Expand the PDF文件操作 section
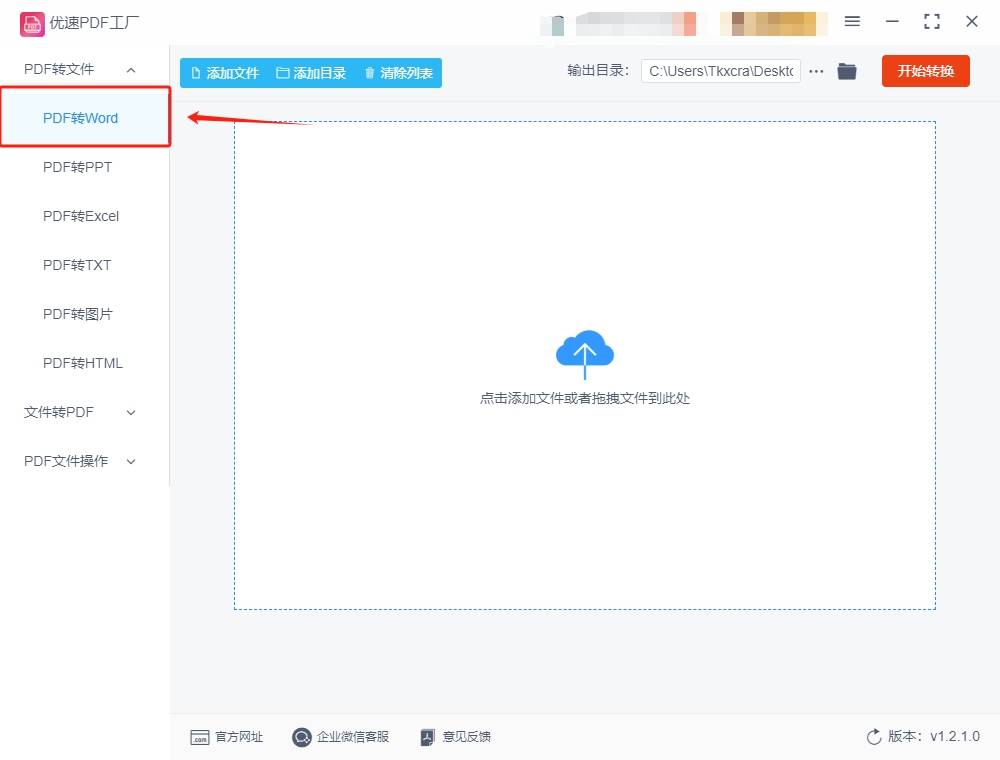The image size is (1000, 760). pos(130,461)
